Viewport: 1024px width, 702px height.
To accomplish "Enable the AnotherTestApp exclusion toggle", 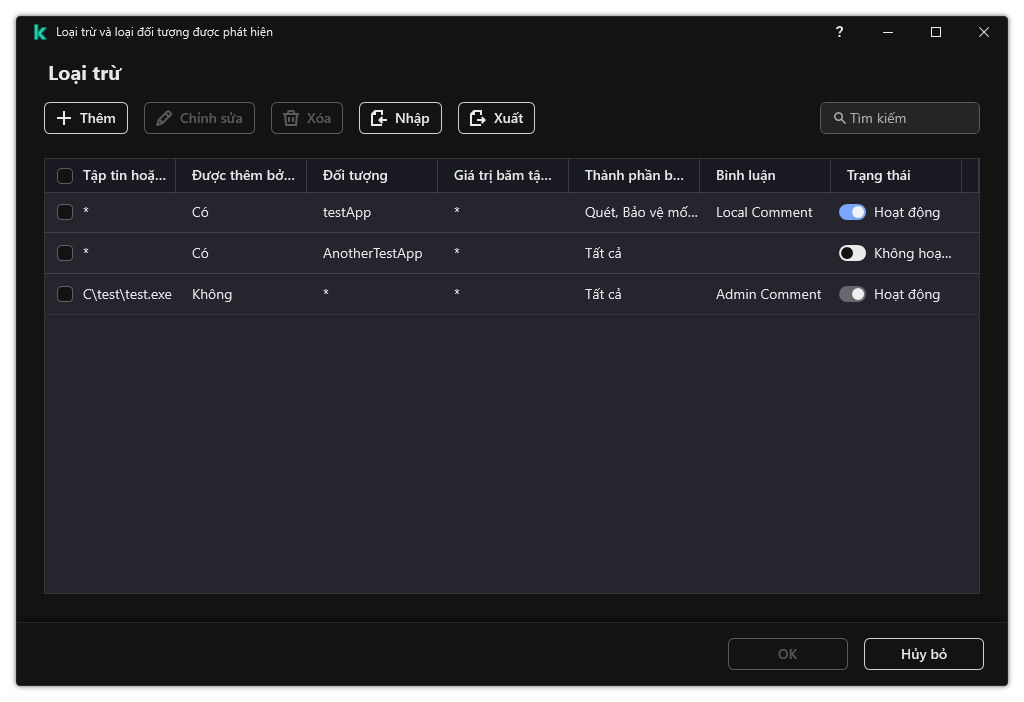I will point(852,253).
